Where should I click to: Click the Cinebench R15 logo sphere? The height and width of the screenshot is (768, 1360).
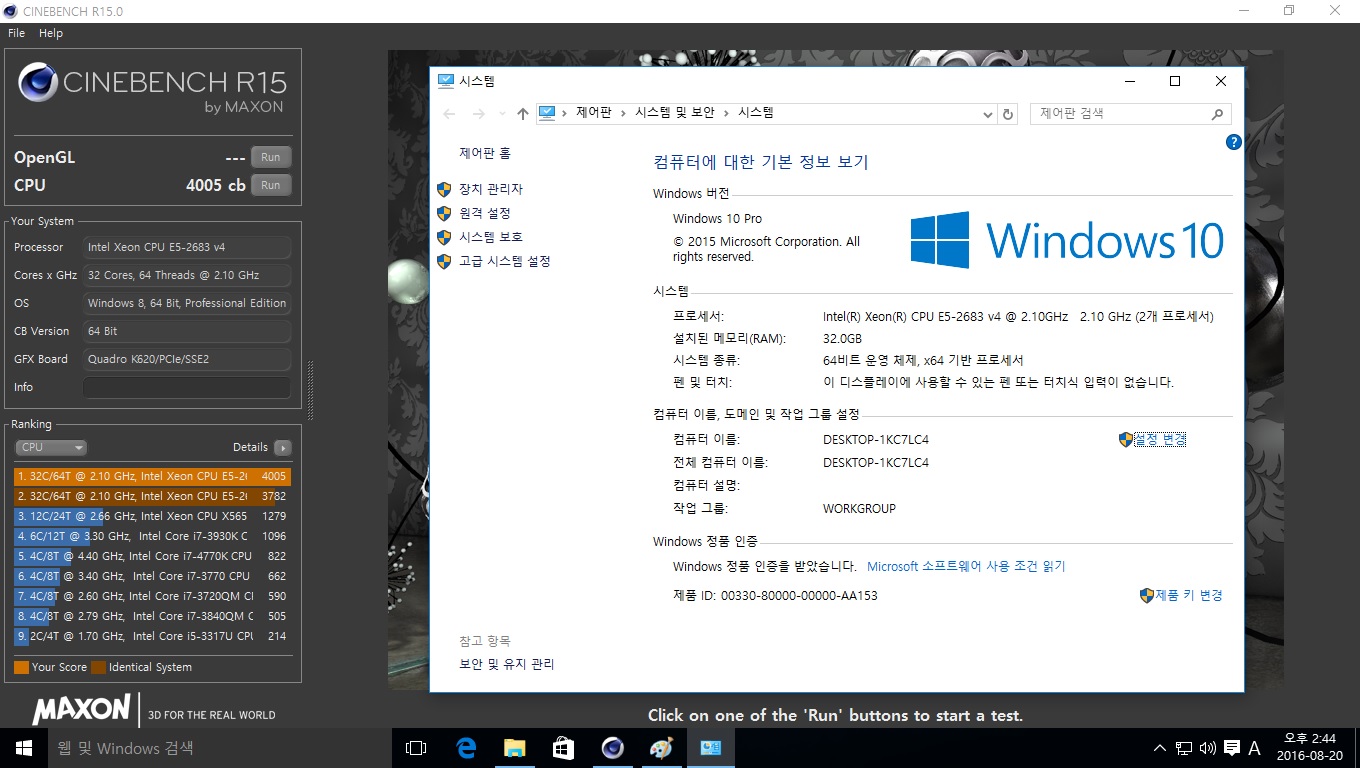[37, 82]
